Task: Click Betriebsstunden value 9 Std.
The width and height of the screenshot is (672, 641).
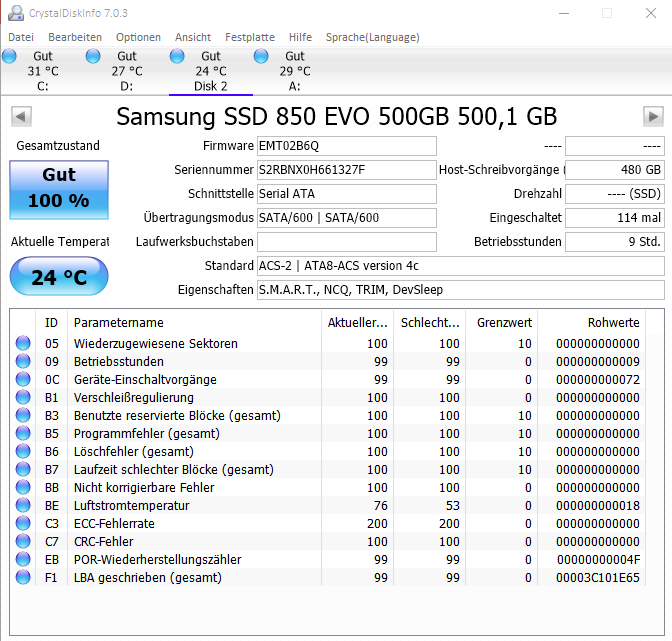Action: pyautogui.click(x=615, y=242)
